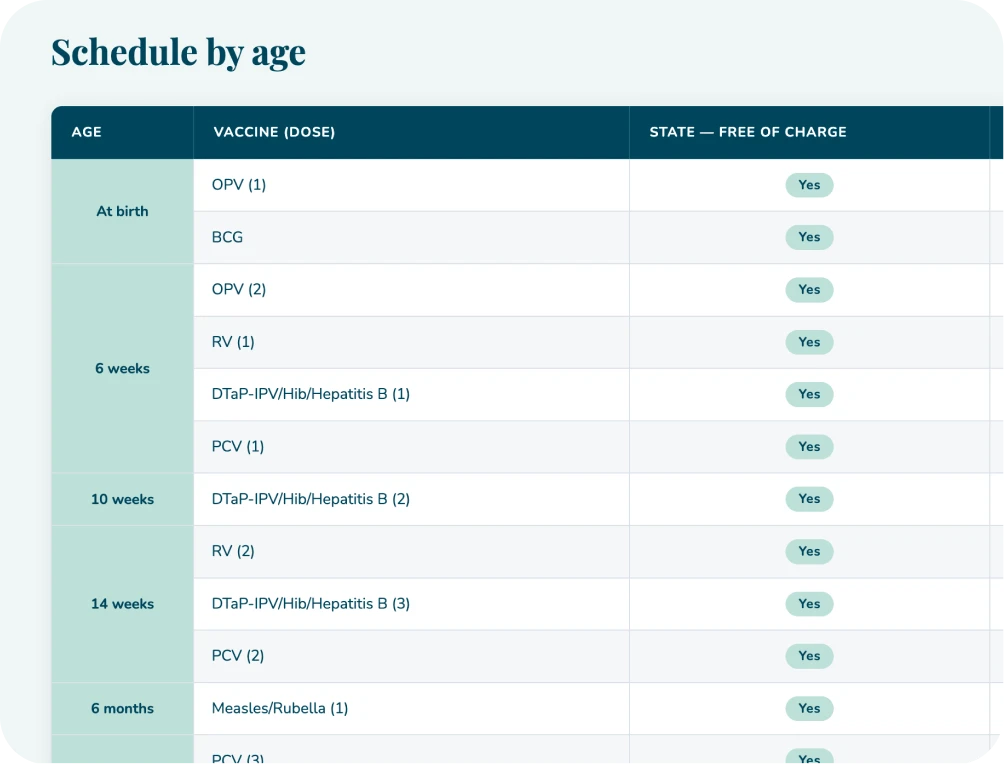
Task: Select the PCV (2) vaccine cell
Action: coord(411,656)
